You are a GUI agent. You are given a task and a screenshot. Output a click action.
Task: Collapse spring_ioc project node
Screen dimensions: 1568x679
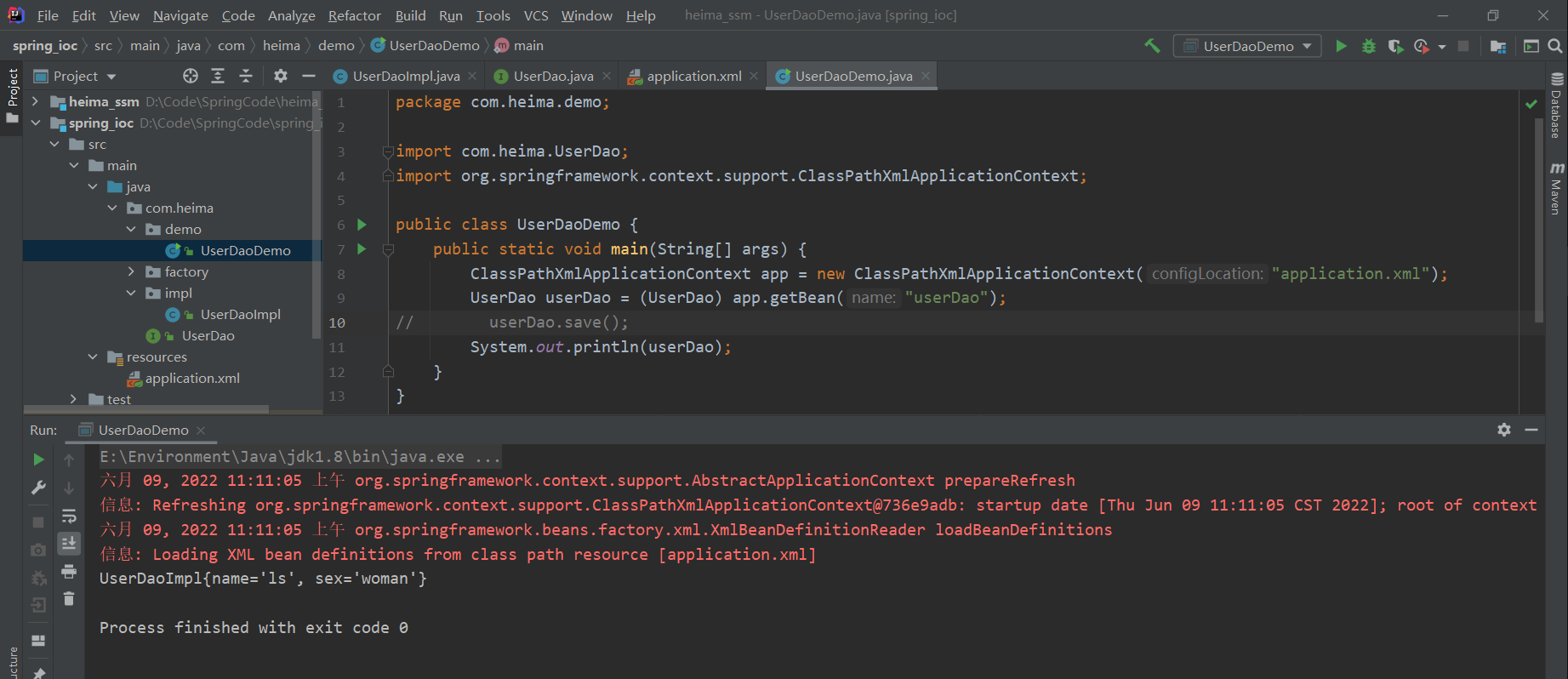click(35, 123)
